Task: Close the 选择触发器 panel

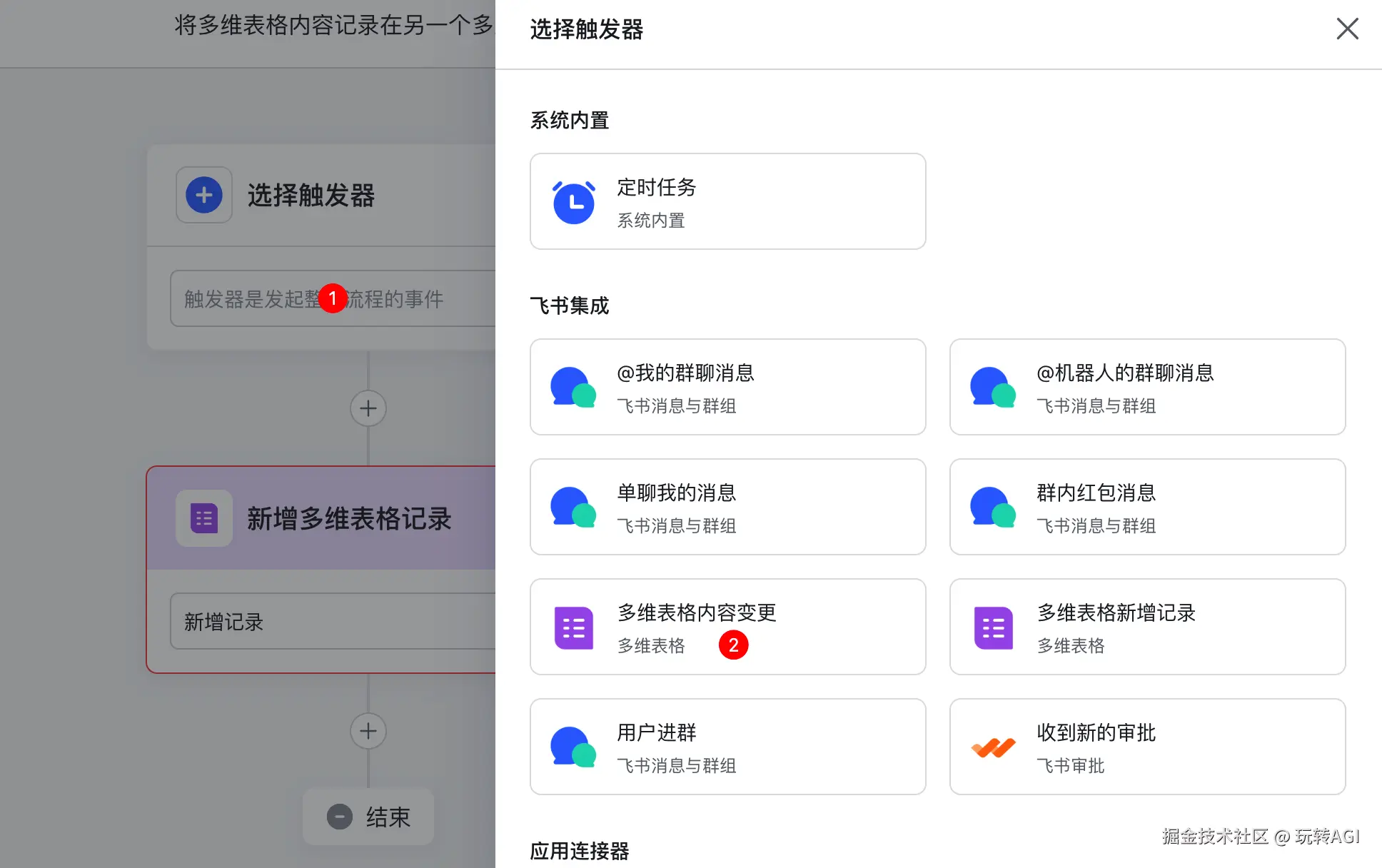Action: (x=1347, y=29)
